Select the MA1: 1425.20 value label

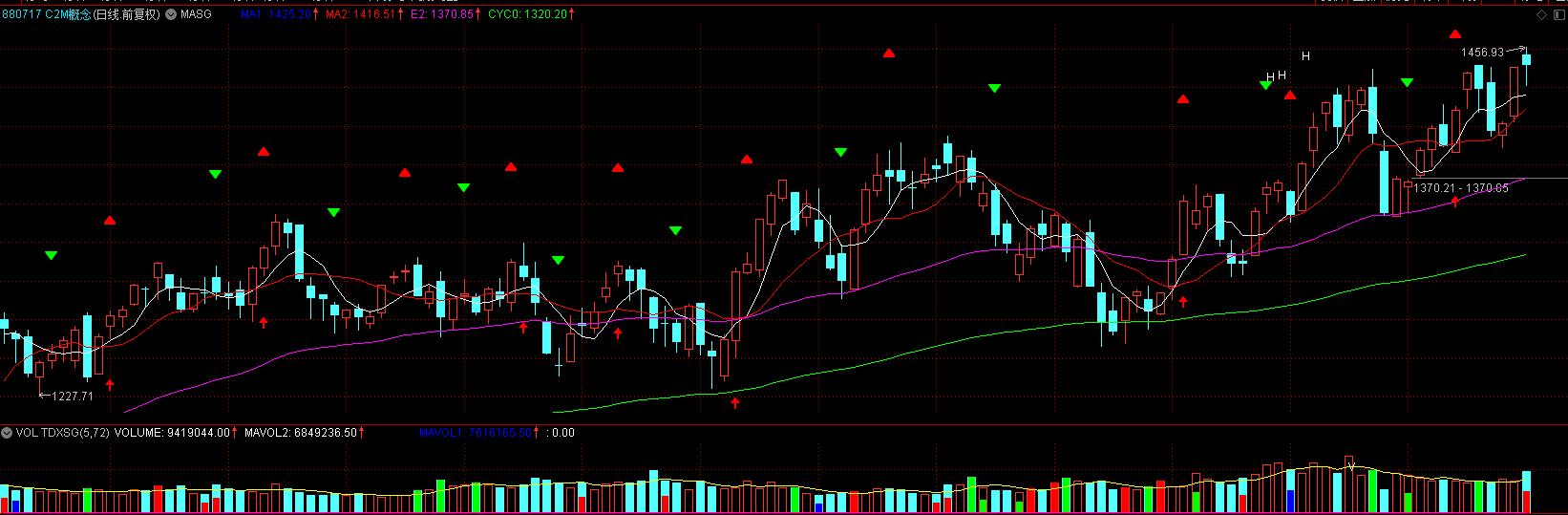[277, 15]
